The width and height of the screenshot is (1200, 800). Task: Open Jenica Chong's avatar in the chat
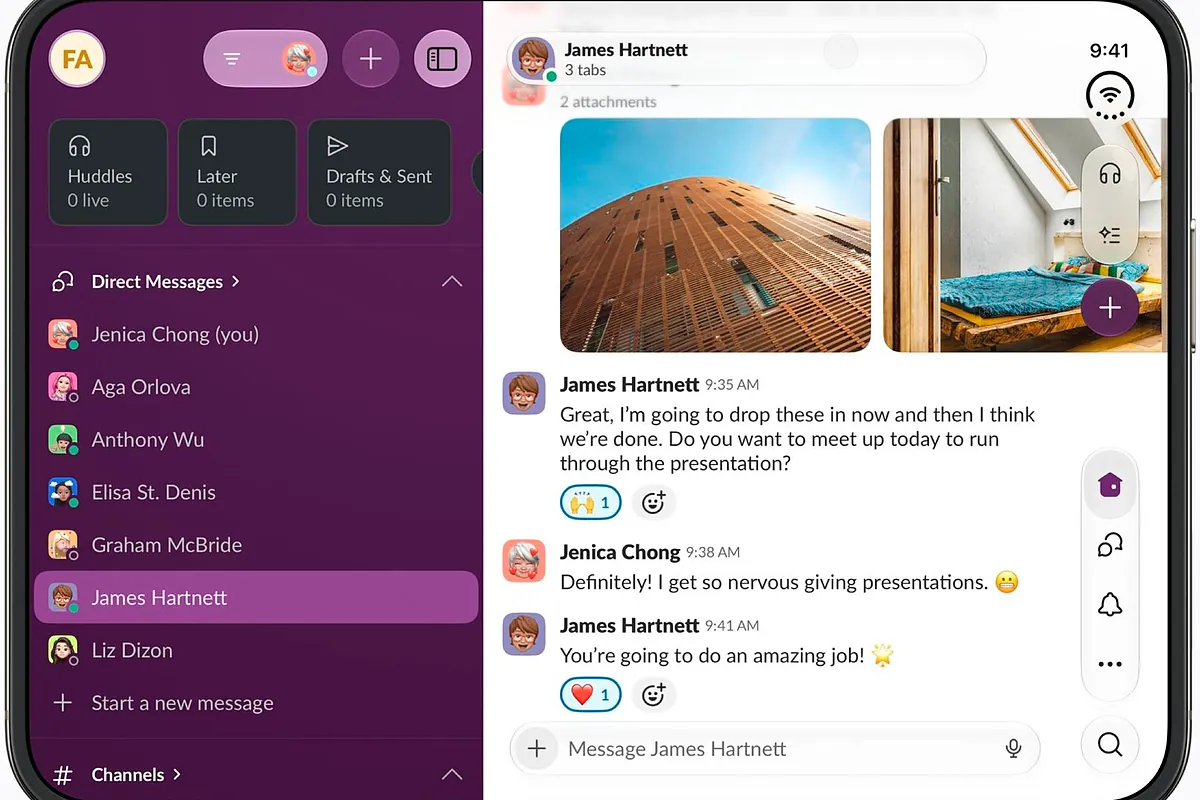524,561
